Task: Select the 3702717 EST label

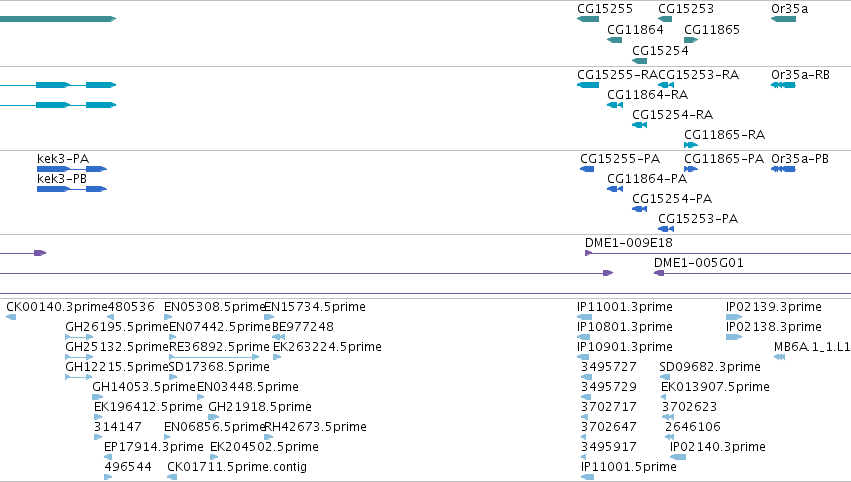Action: click(609, 407)
